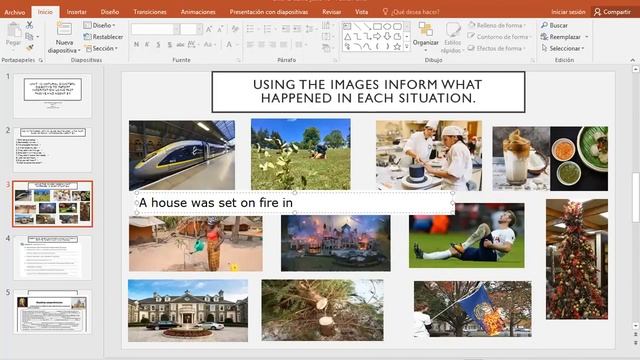Toggle align text right
640x360 pixels.
click(x=273, y=44)
